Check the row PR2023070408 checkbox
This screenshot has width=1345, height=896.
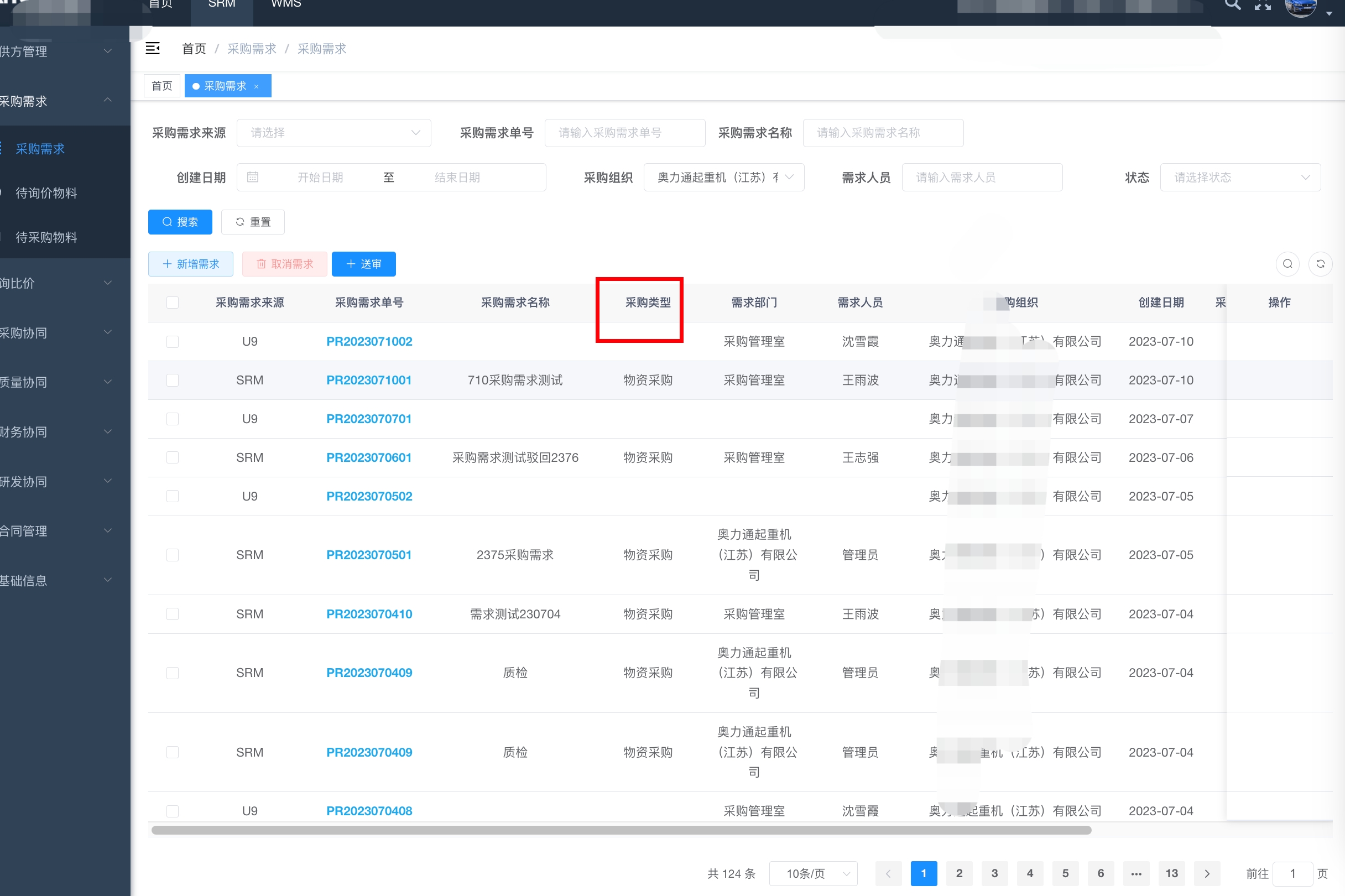click(x=173, y=811)
